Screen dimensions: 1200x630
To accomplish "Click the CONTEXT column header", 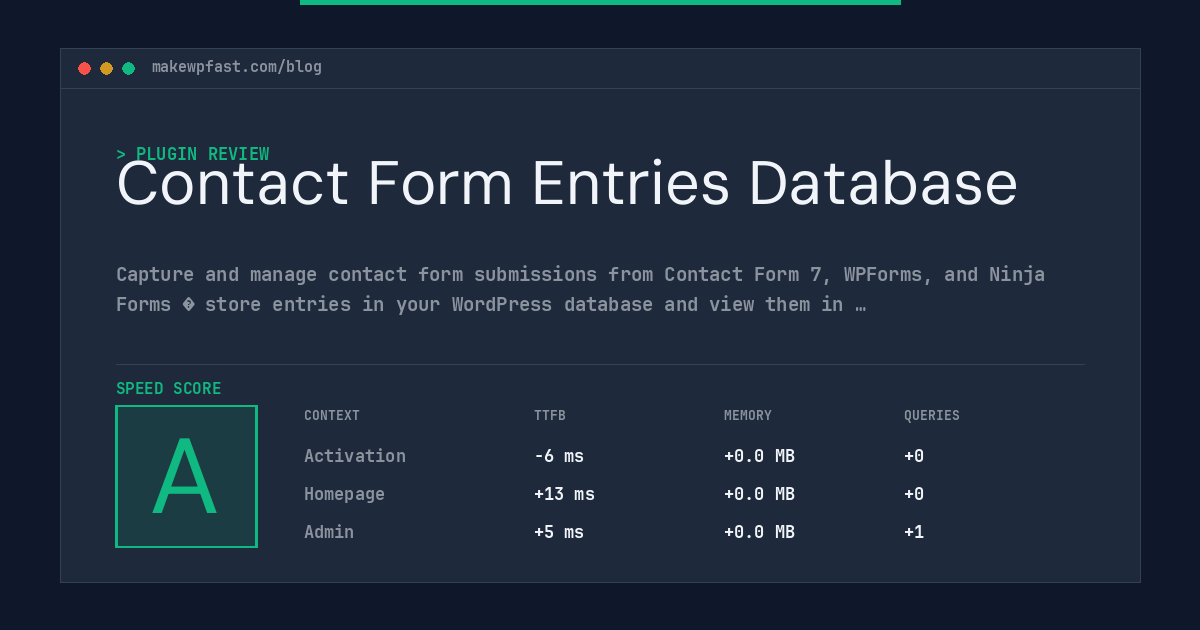I will tap(332, 416).
